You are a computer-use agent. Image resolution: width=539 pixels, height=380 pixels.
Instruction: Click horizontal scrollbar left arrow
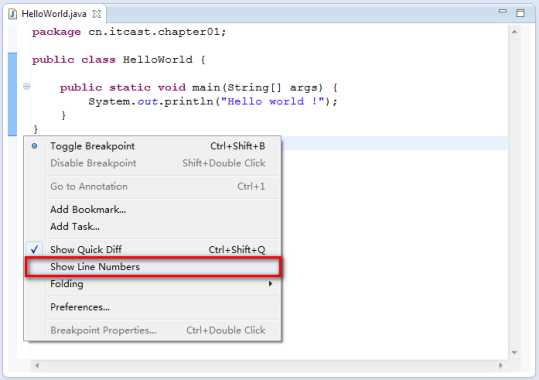point(37,365)
